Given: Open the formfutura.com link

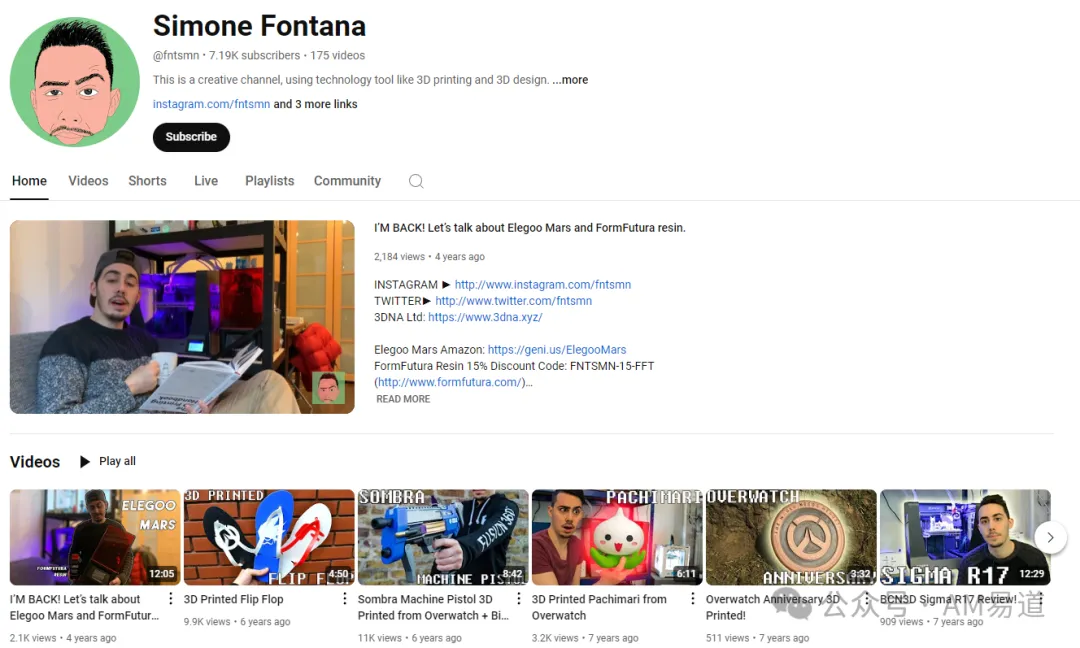Looking at the screenshot, I should click(x=451, y=382).
